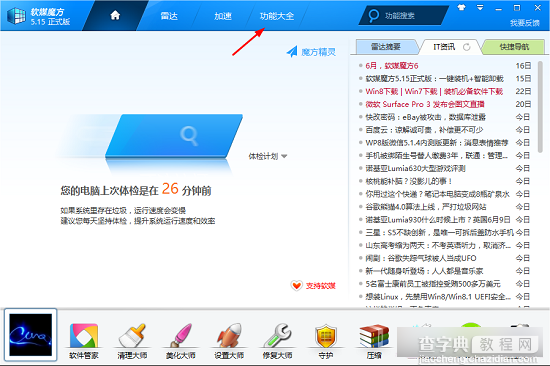Refresh the IT资讯 tab news

467,47
